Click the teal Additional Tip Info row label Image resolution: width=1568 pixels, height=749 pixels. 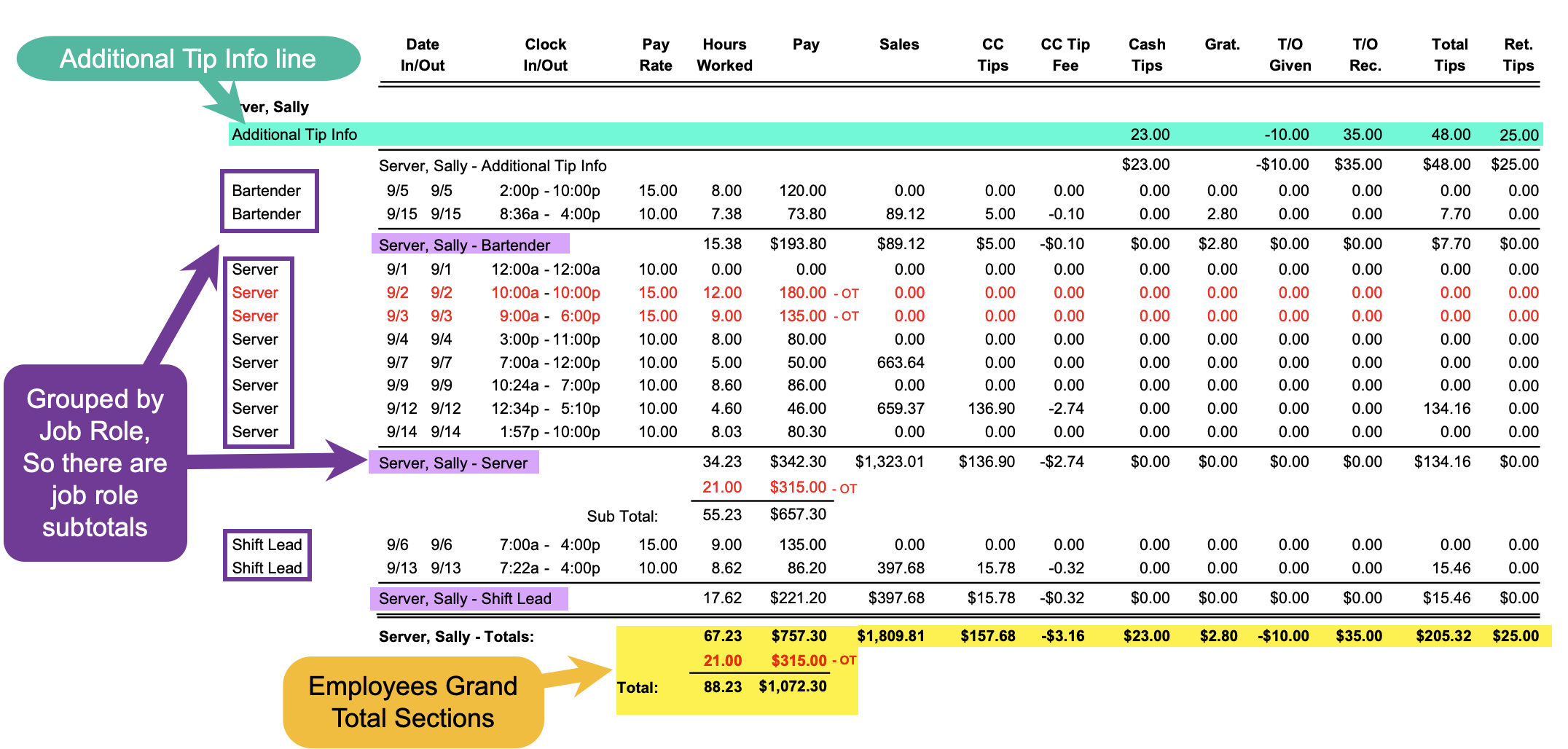[x=294, y=135]
